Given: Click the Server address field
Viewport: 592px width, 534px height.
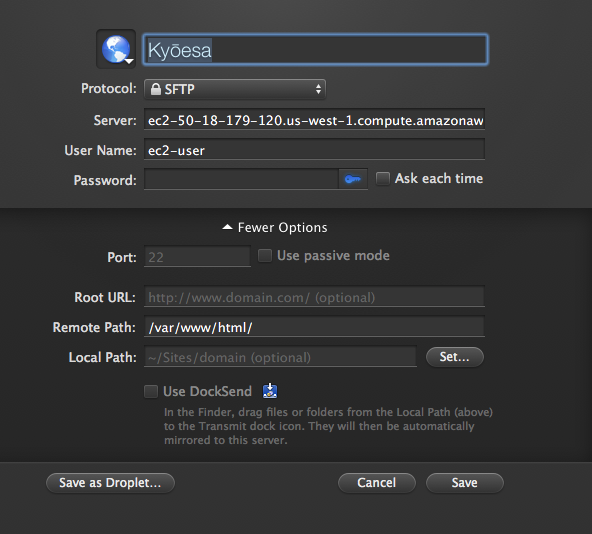Looking at the screenshot, I should click(314, 120).
